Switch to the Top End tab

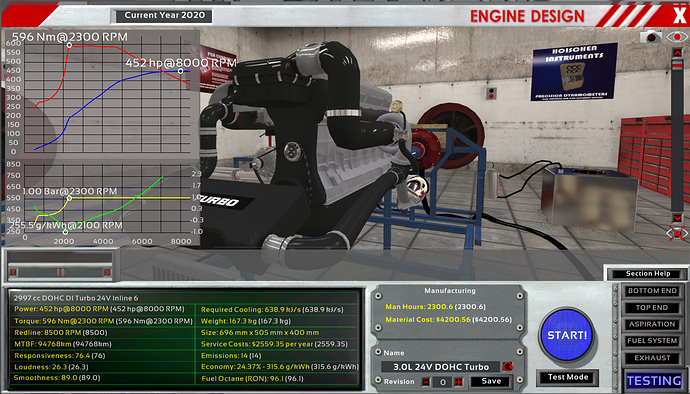(x=652, y=307)
